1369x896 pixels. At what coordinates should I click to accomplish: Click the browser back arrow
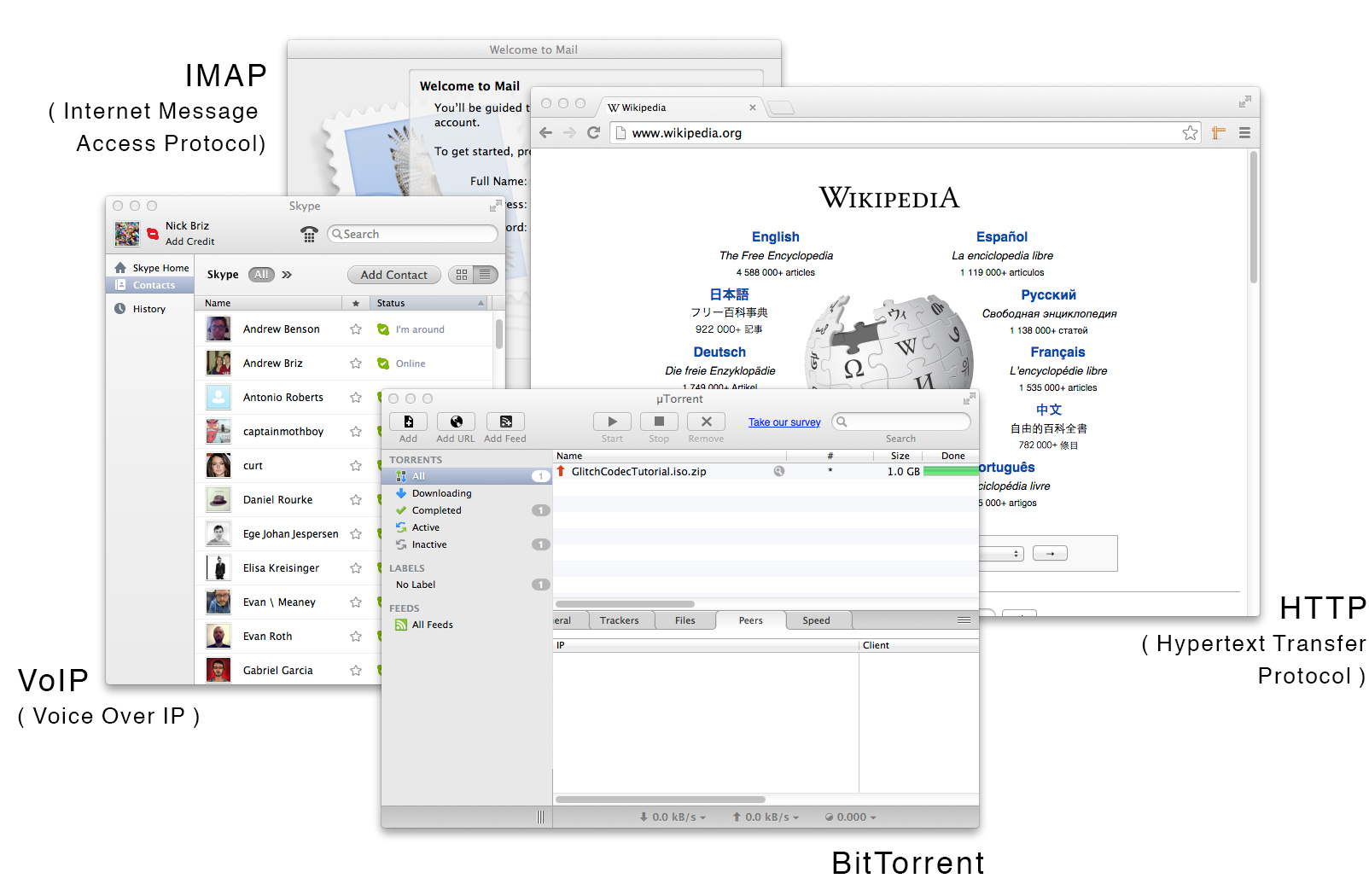coord(545,132)
